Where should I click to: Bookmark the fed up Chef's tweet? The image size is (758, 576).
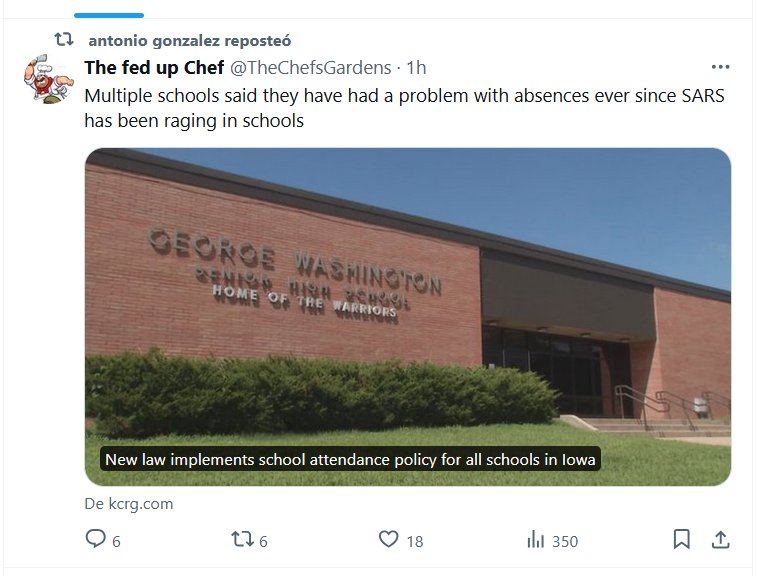point(681,540)
